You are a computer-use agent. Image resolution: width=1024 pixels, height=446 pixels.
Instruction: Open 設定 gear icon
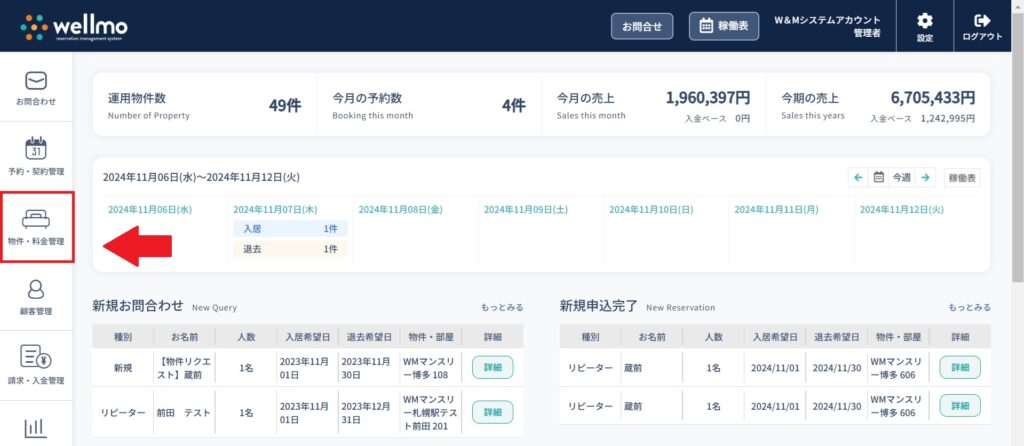[925, 21]
